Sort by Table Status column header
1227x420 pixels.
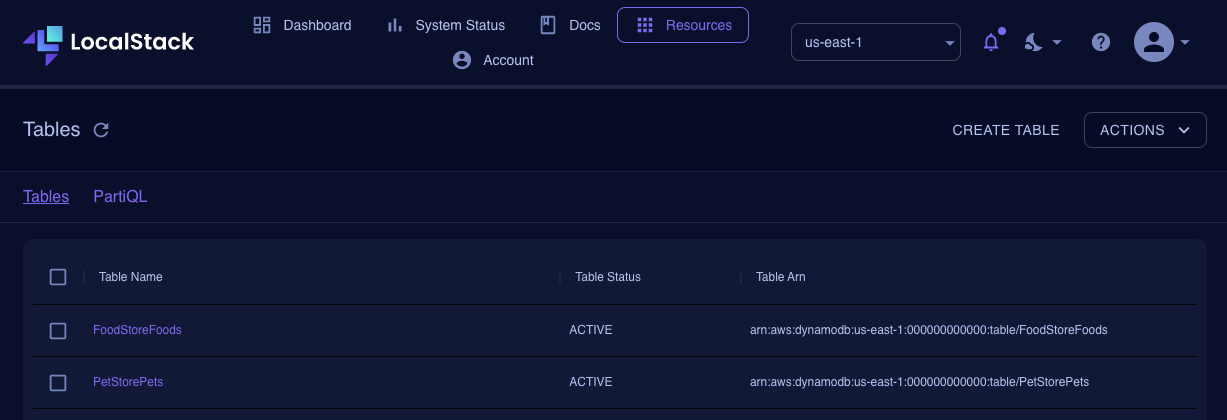pyautogui.click(x=608, y=276)
